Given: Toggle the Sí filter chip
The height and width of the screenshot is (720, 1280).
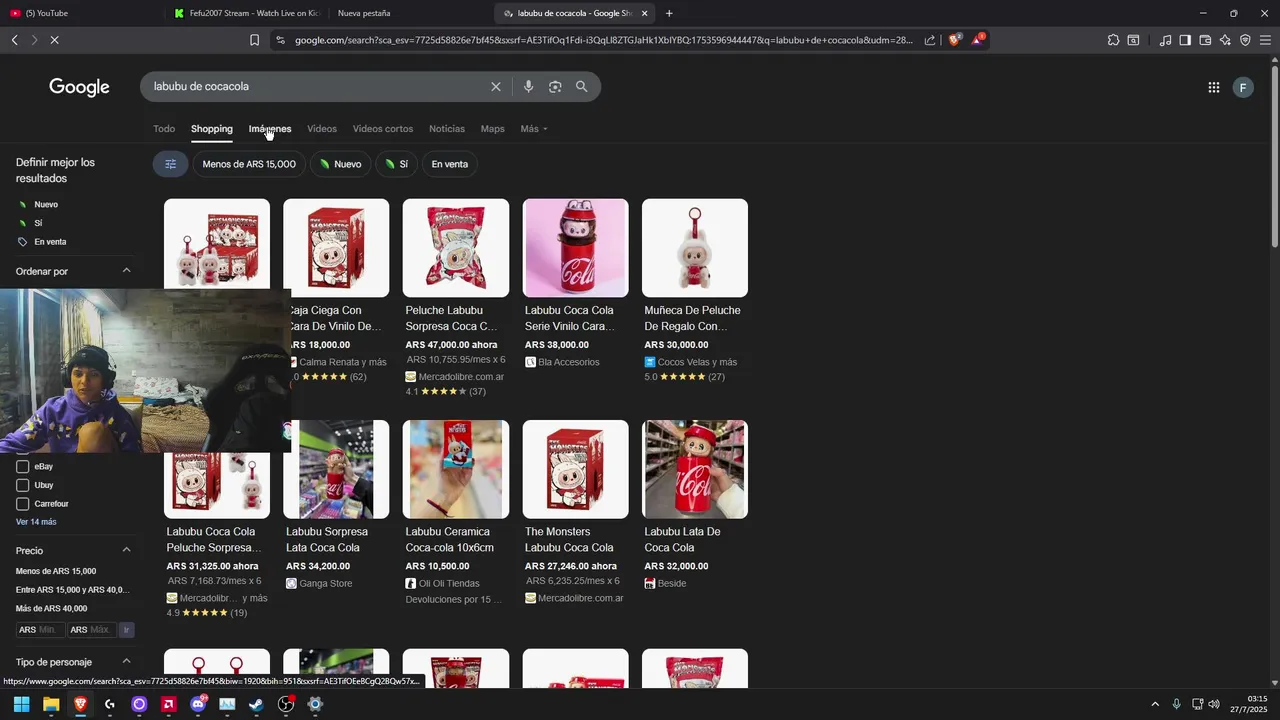Looking at the screenshot, I should 397,164.
